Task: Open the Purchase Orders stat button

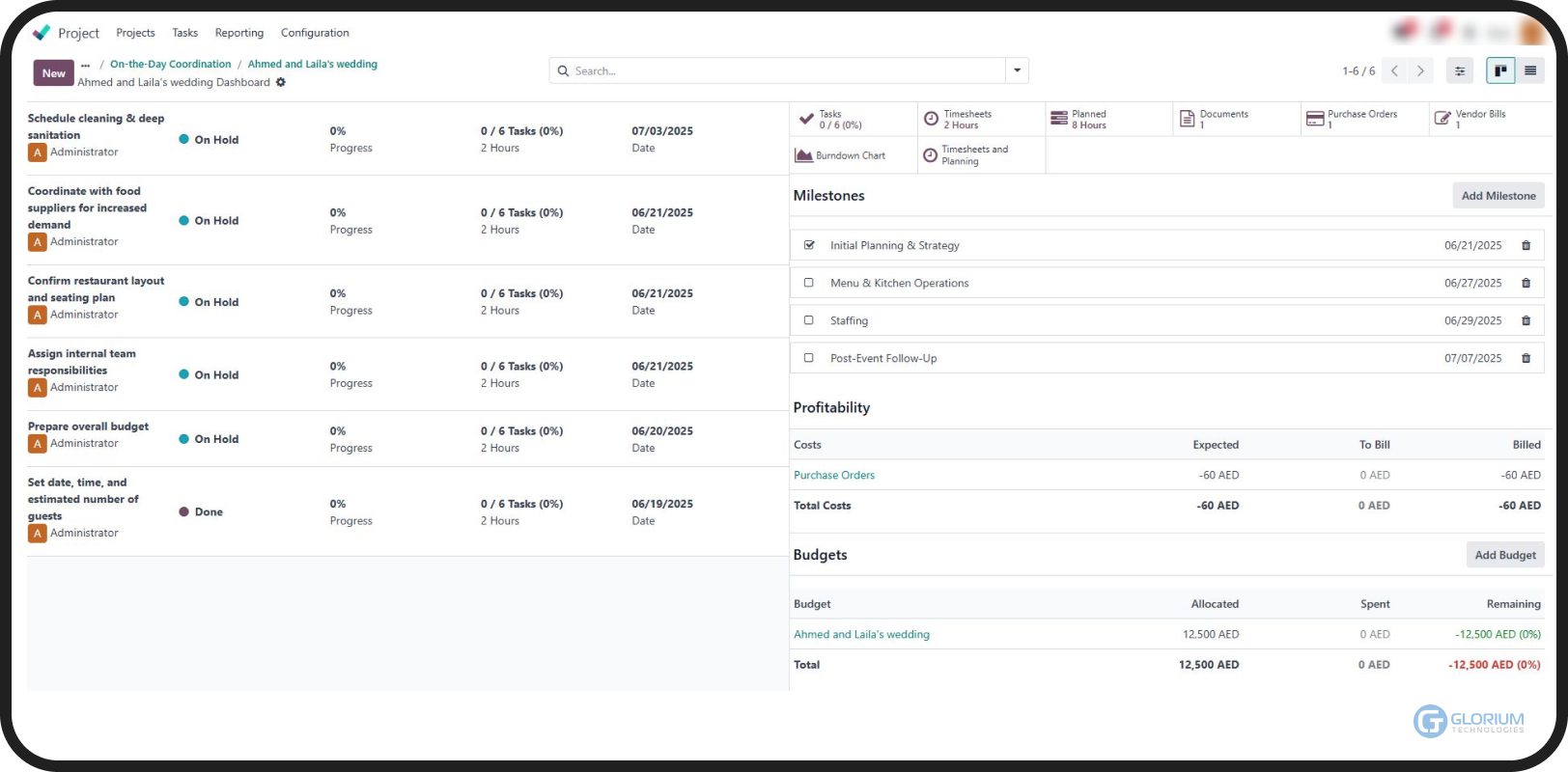Action: pos(1352,119)
